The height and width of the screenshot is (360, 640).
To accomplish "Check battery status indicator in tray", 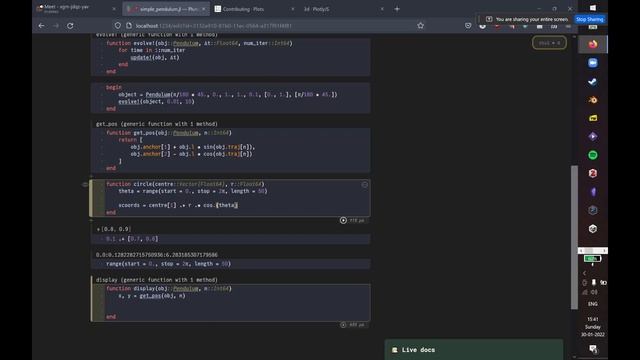I will (592, 258).
